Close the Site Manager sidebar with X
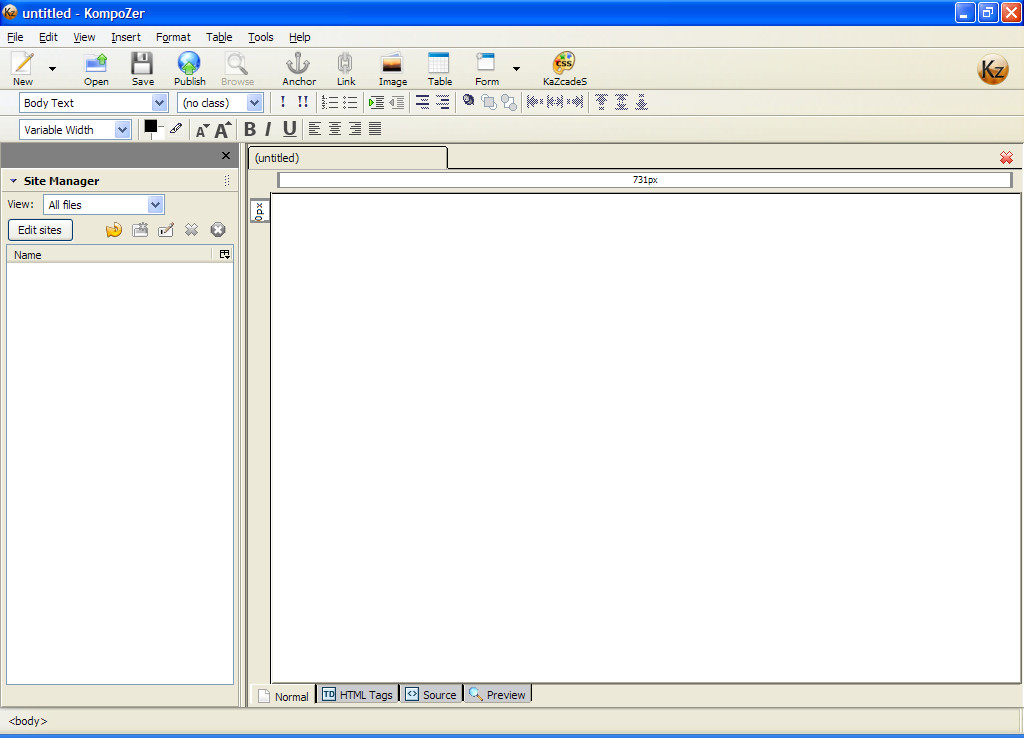This screenshot has height=738, width=1024. [x=226, y=155]
